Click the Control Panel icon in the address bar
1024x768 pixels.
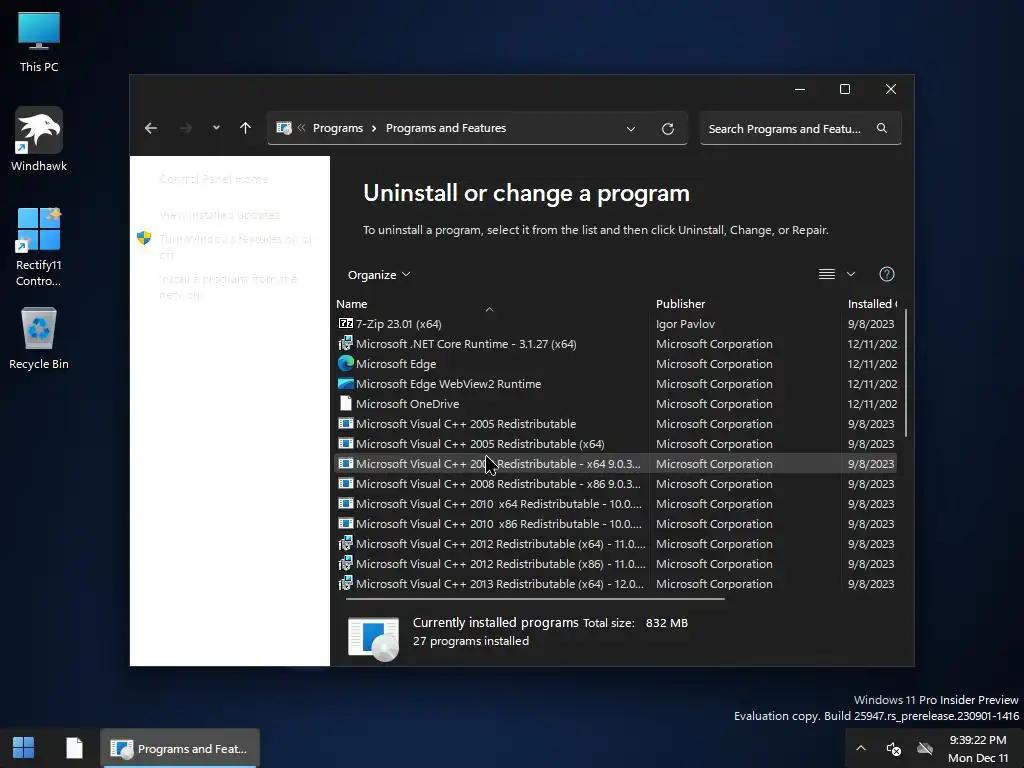(283, 128)
